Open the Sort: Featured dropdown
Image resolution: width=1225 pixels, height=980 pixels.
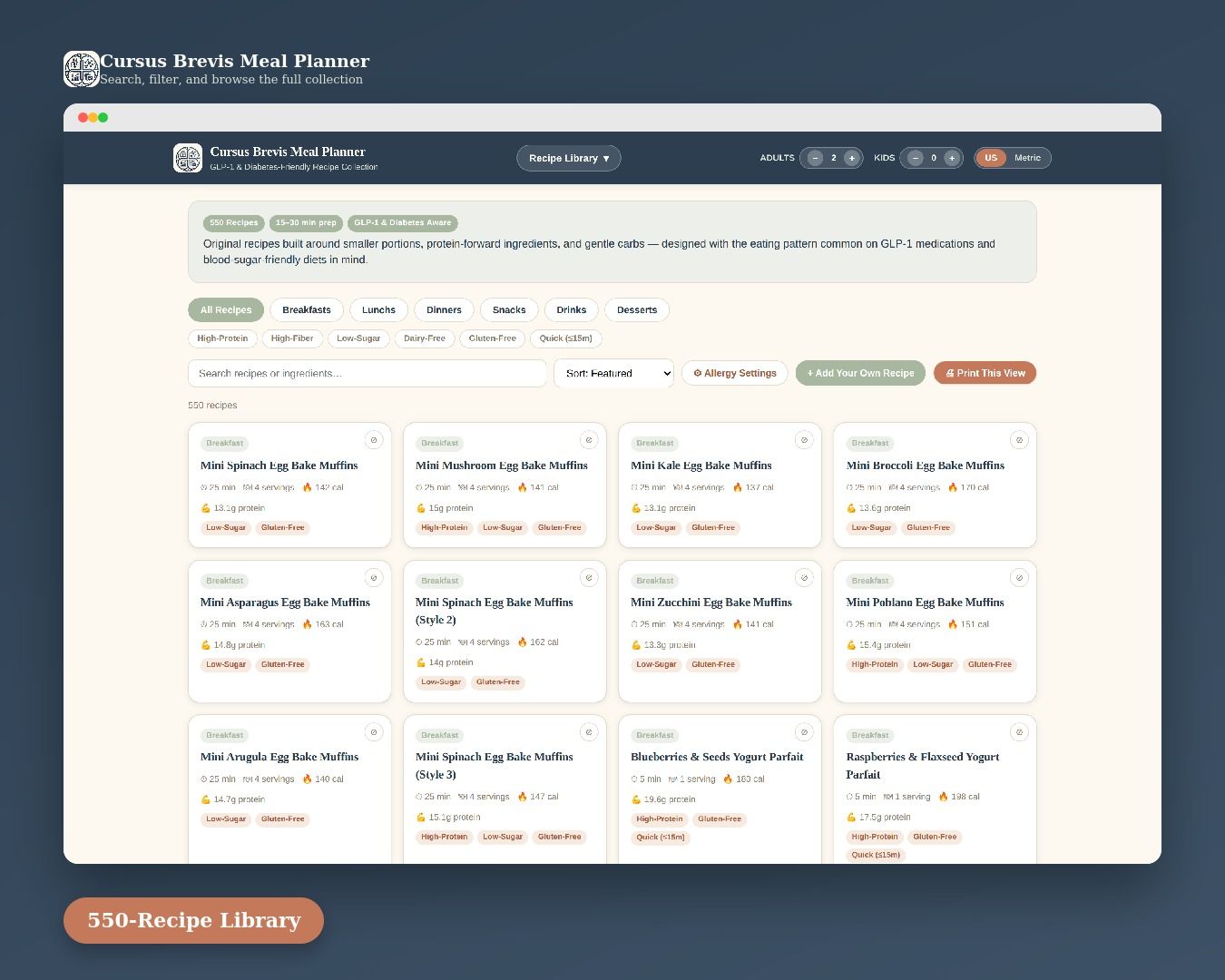pos(613,373)
